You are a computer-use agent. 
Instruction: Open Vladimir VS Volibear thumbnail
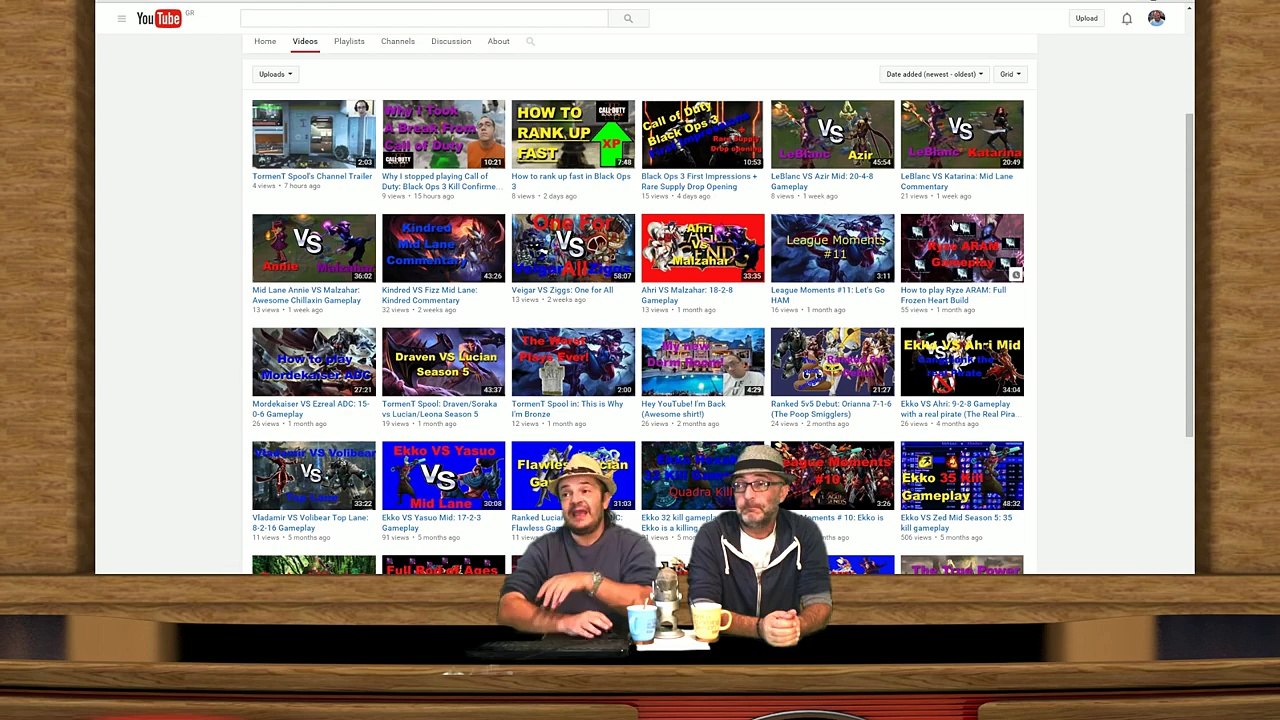click(x=314, y=476)
